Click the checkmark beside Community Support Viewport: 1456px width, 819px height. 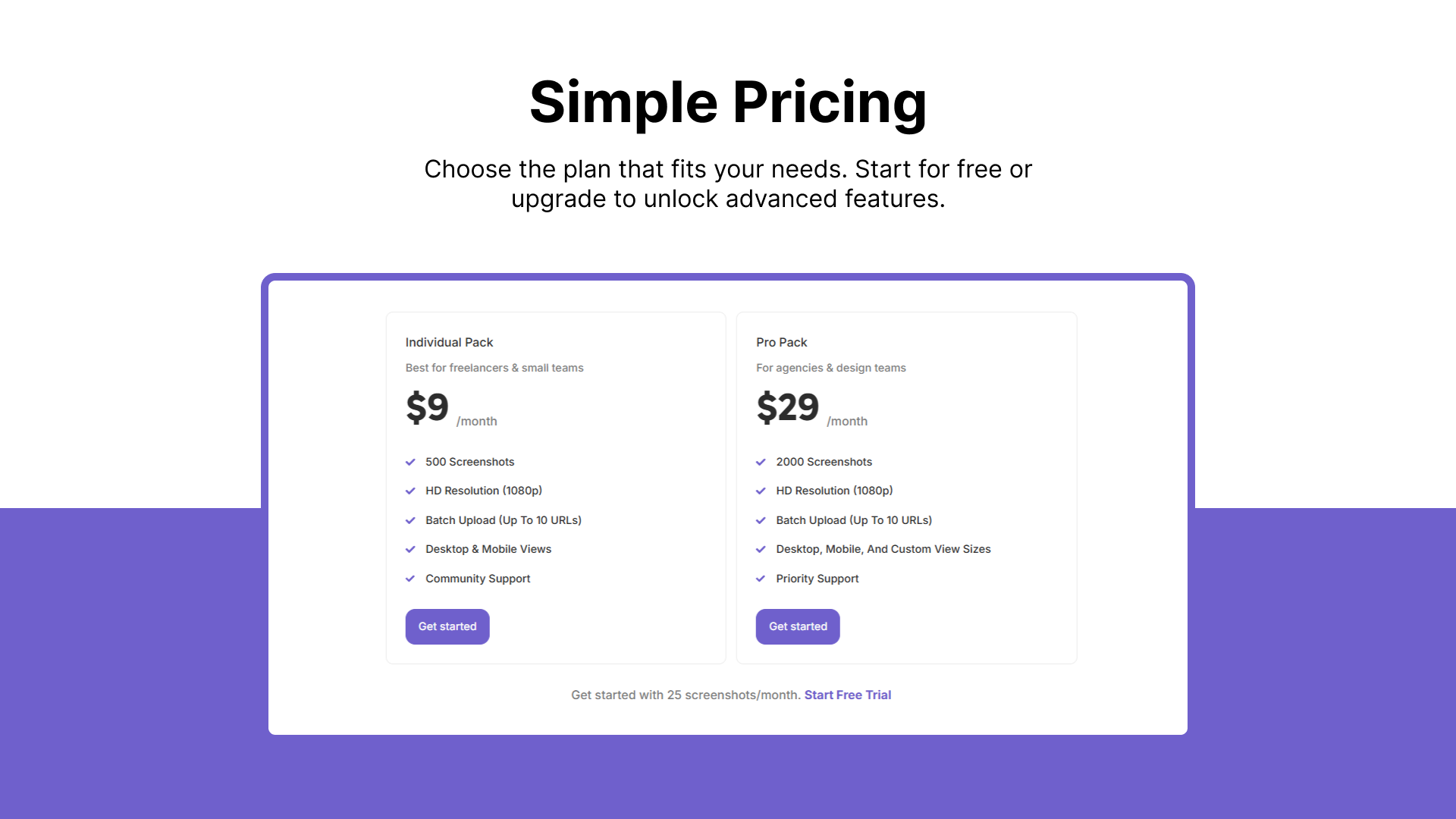(x=412, y=579)
